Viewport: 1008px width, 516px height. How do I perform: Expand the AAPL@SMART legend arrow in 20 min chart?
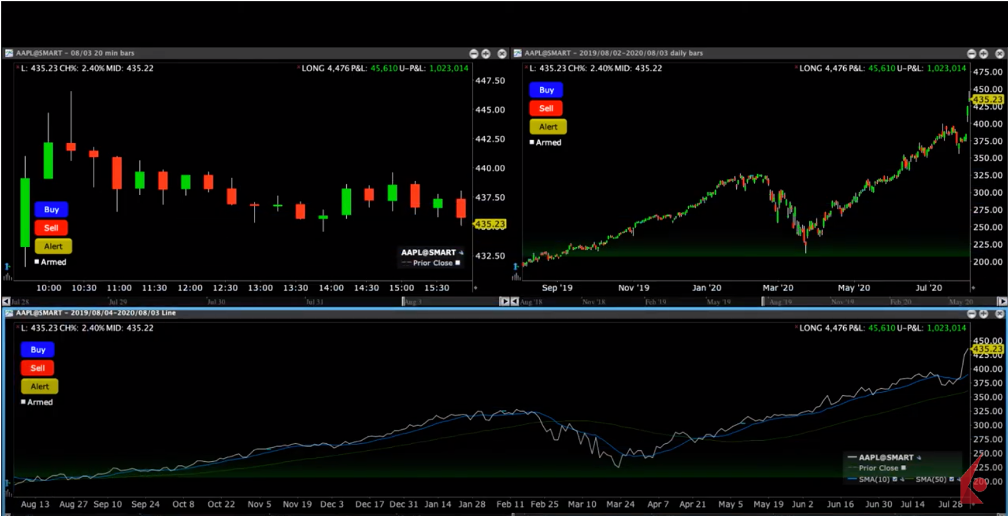pos(461,252)
